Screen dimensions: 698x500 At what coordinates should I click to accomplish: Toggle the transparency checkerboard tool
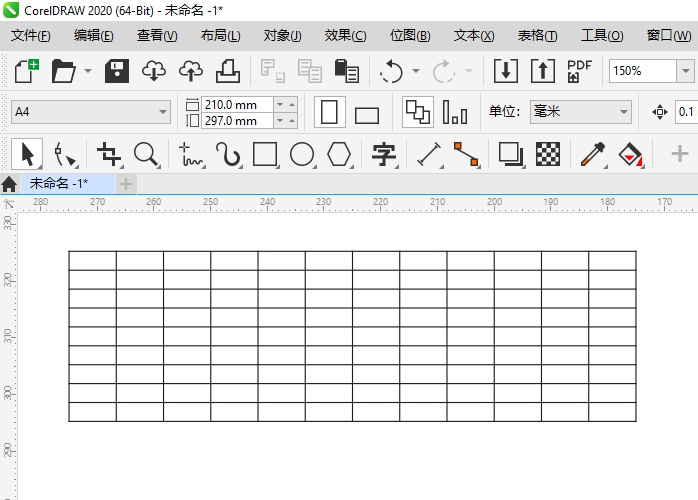(547, 154)
